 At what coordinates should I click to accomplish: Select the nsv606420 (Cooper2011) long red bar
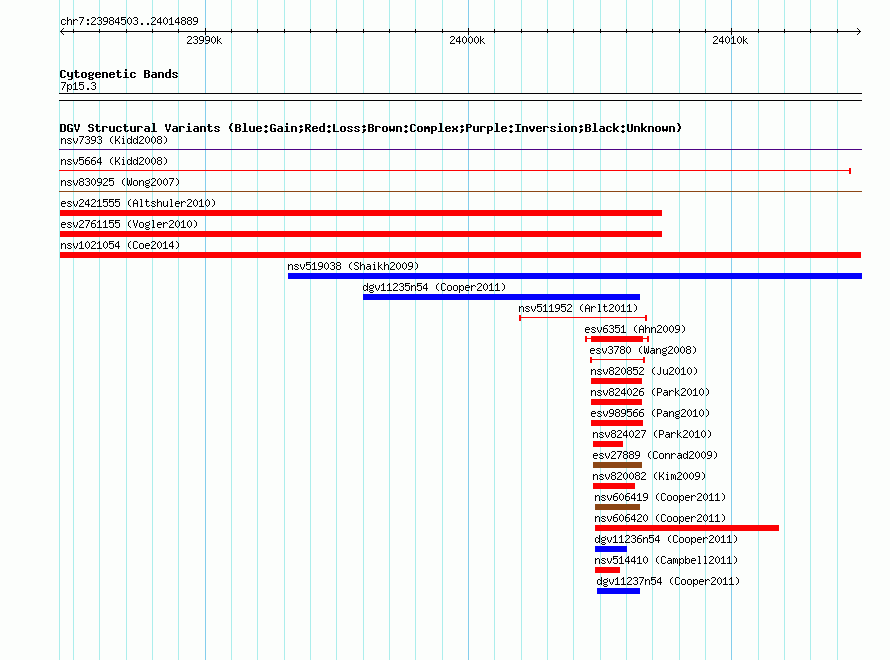(x=687, y=528)
